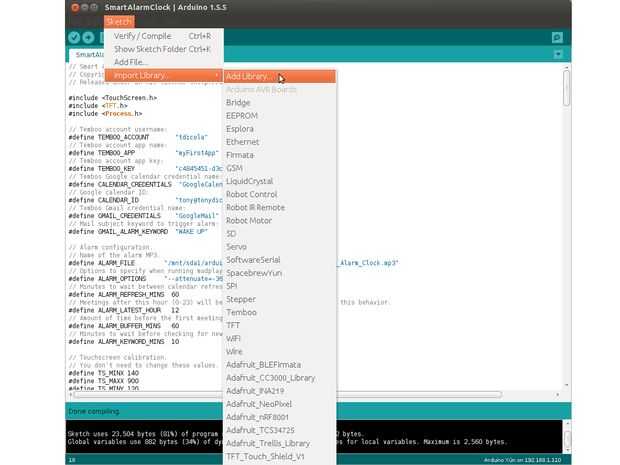Select the SPI library
Screen dimensions: 620x465
280,286
